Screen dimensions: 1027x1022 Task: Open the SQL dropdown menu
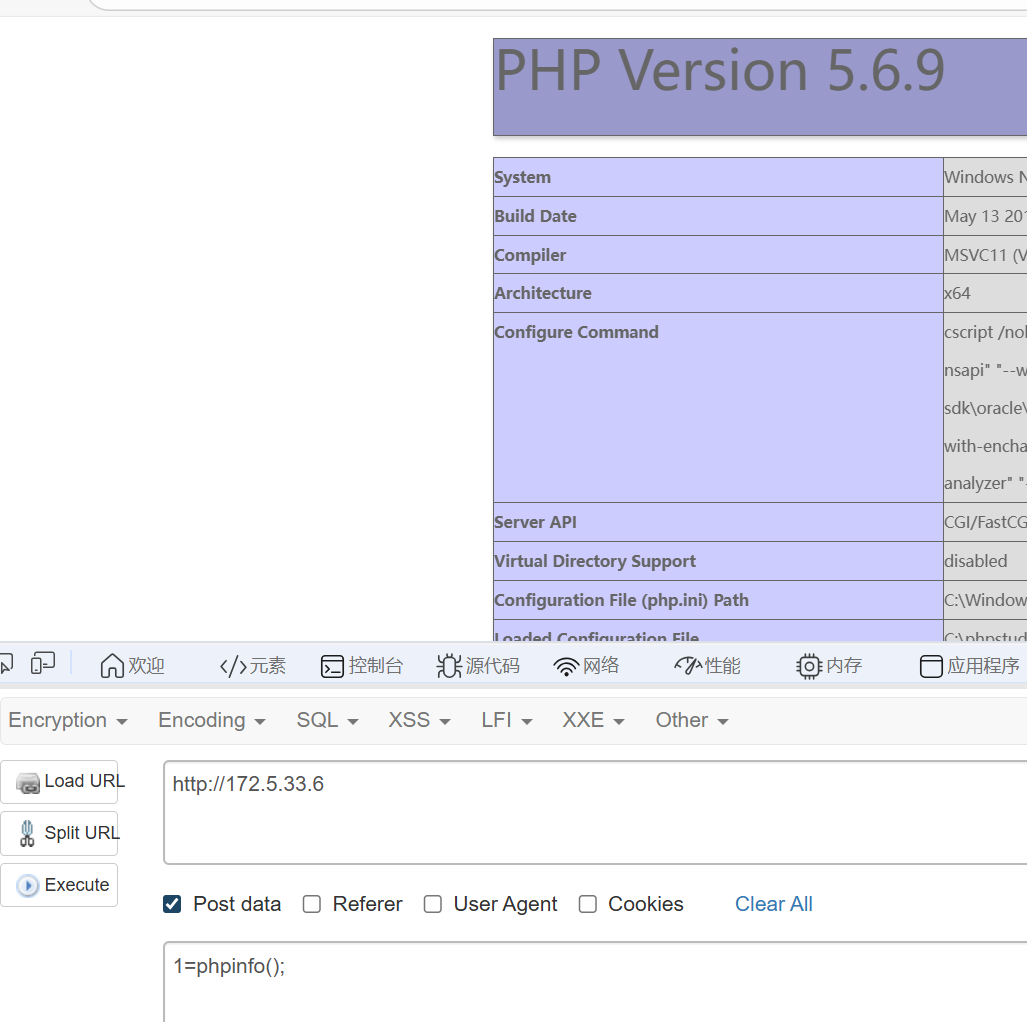[x=327, y=720]
